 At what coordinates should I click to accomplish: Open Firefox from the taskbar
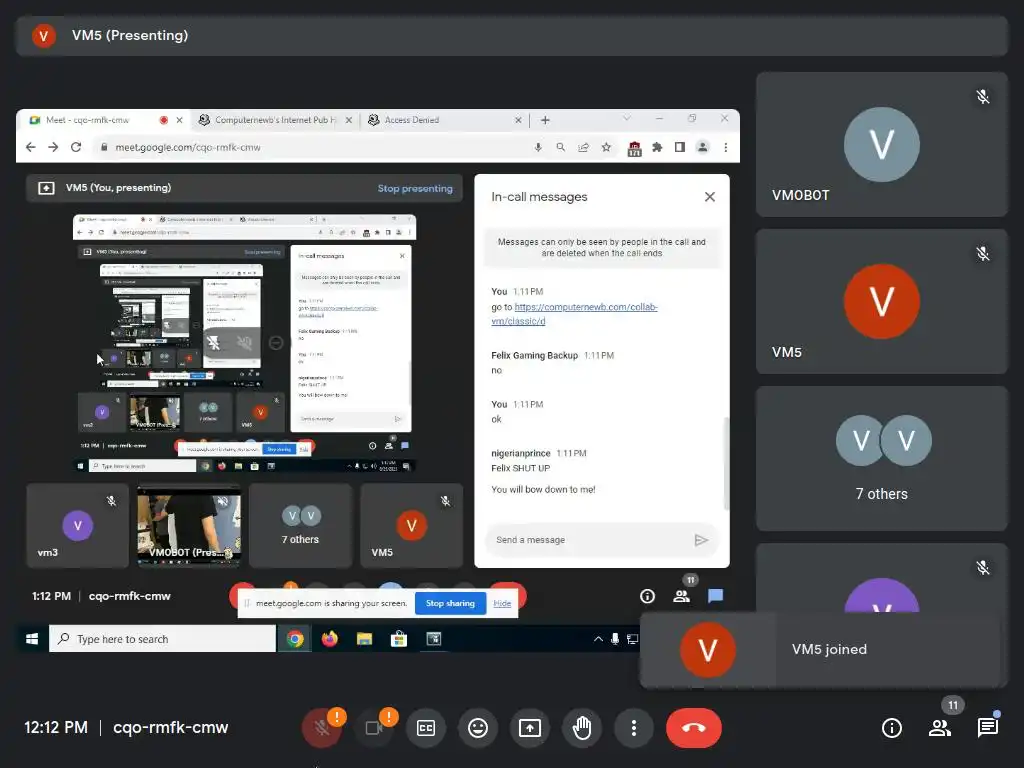(x=330, y=639)
